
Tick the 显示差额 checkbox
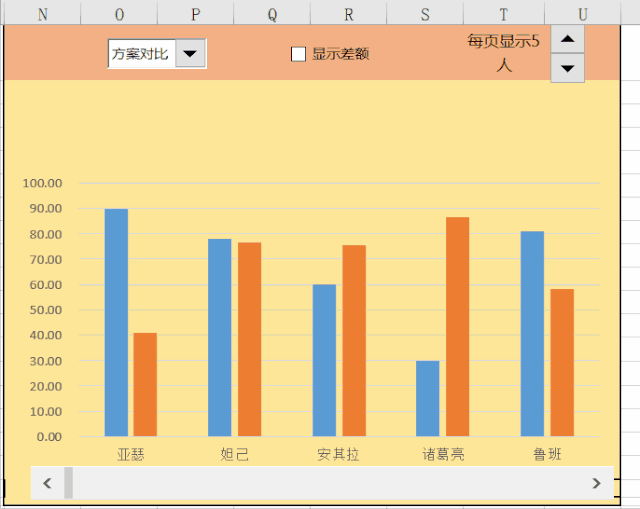(x=298, y=54)
